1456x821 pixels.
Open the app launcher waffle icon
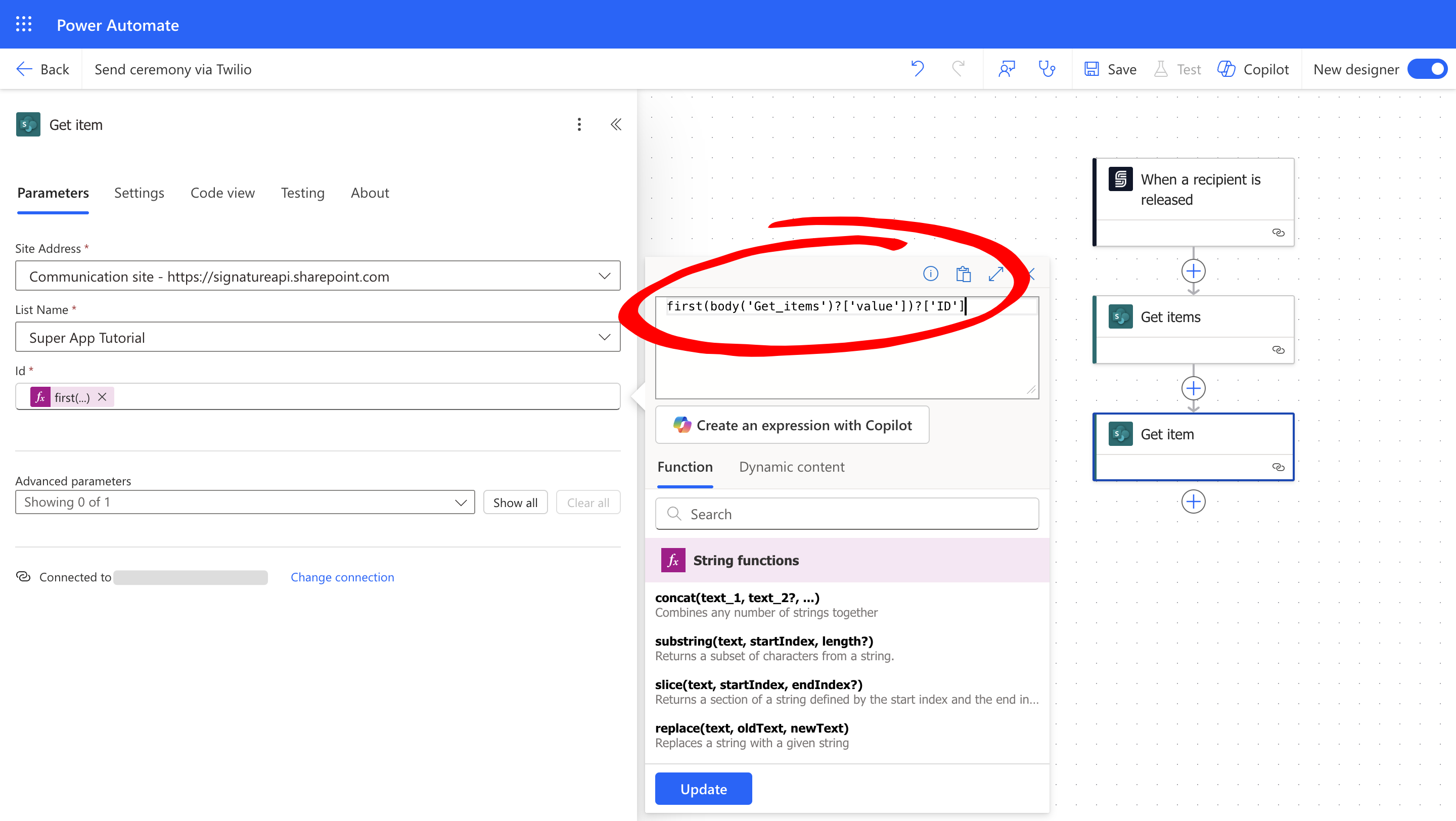(x=24, y=24)
